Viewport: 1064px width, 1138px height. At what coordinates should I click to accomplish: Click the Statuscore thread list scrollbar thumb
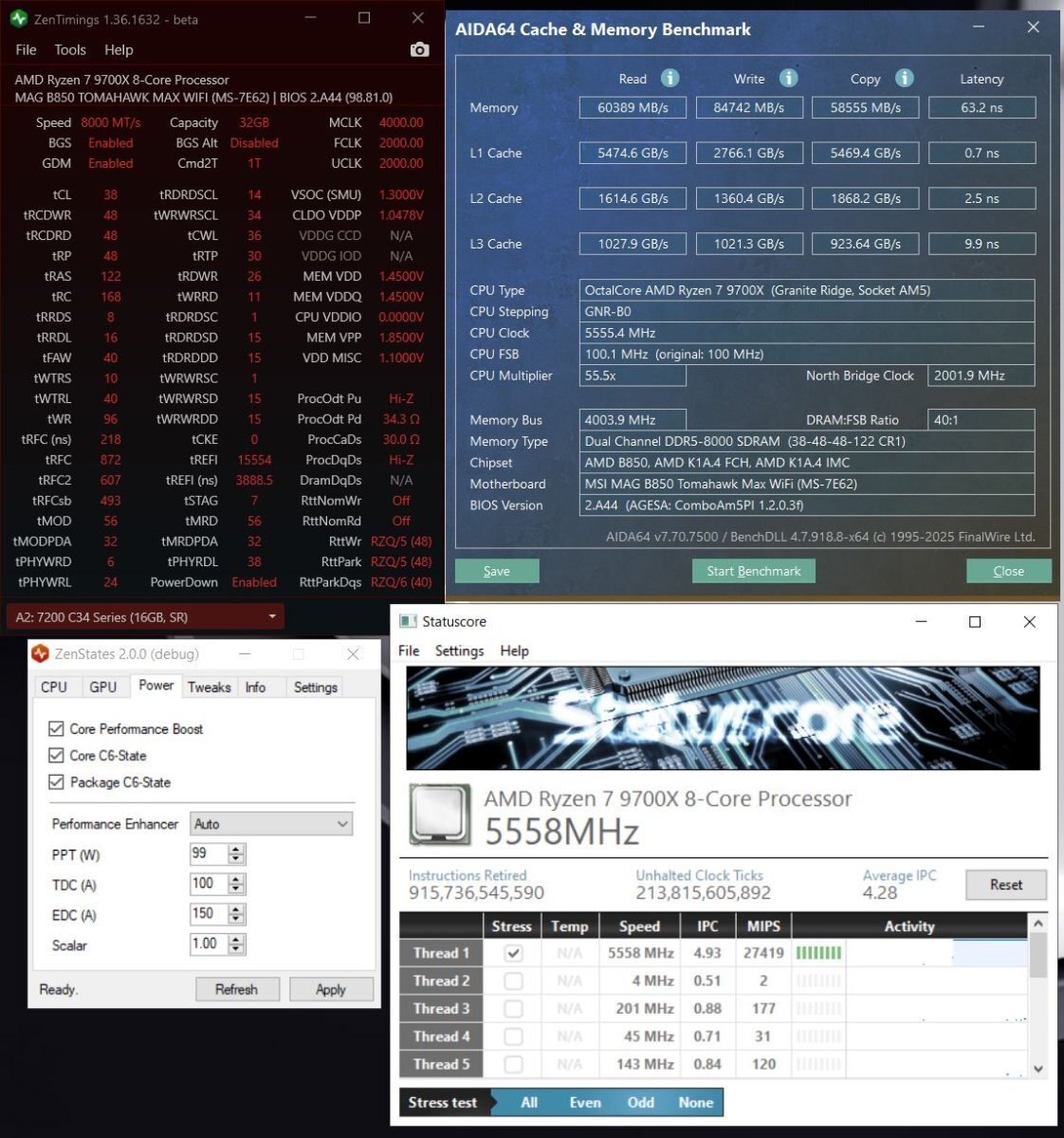[1038, 955]
